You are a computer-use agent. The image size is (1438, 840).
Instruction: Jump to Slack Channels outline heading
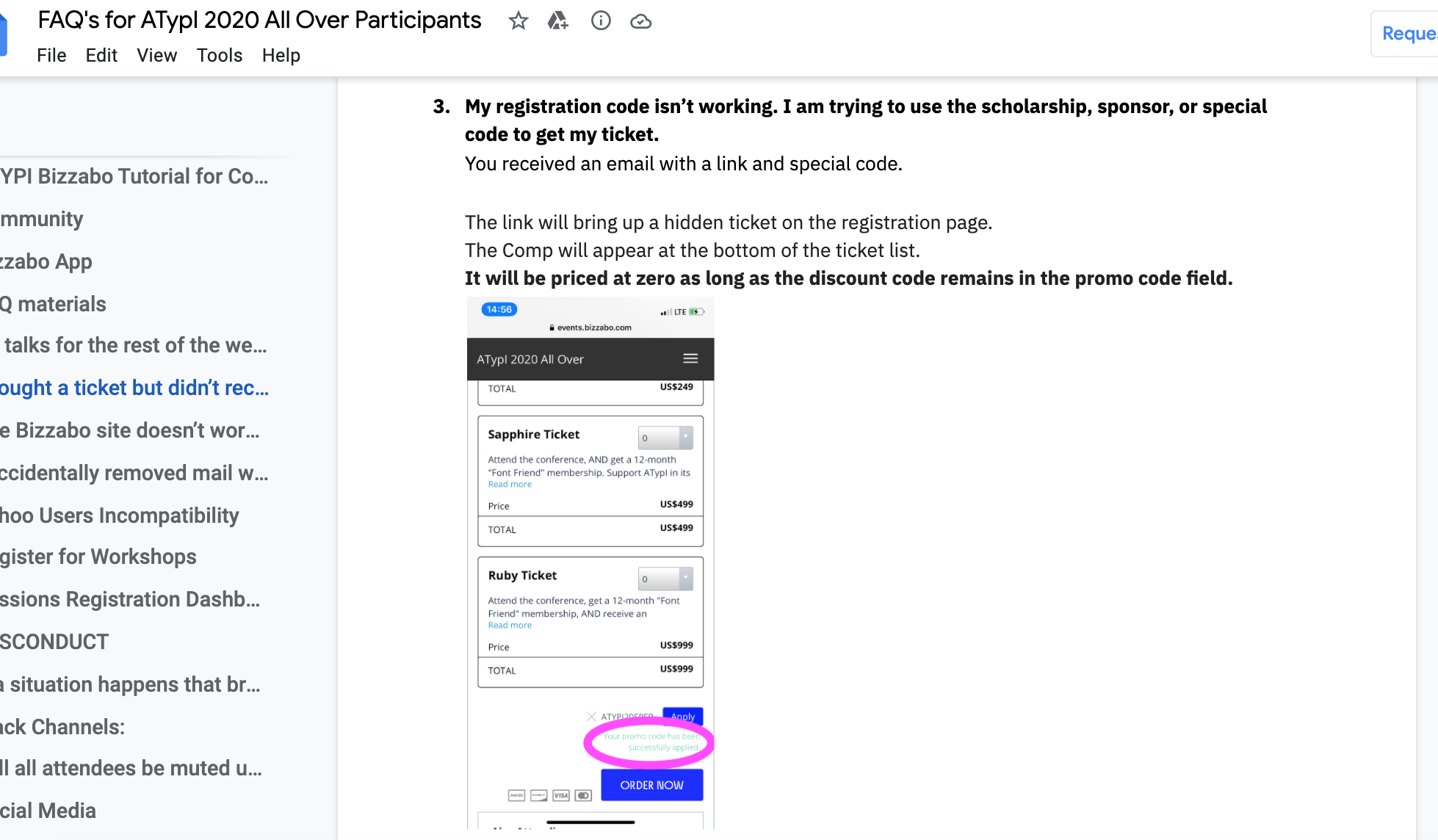(62, 727)
